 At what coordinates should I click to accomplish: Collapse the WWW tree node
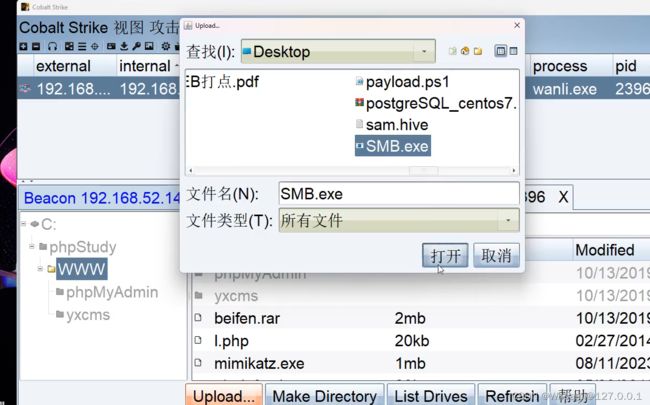click(40, 269)
